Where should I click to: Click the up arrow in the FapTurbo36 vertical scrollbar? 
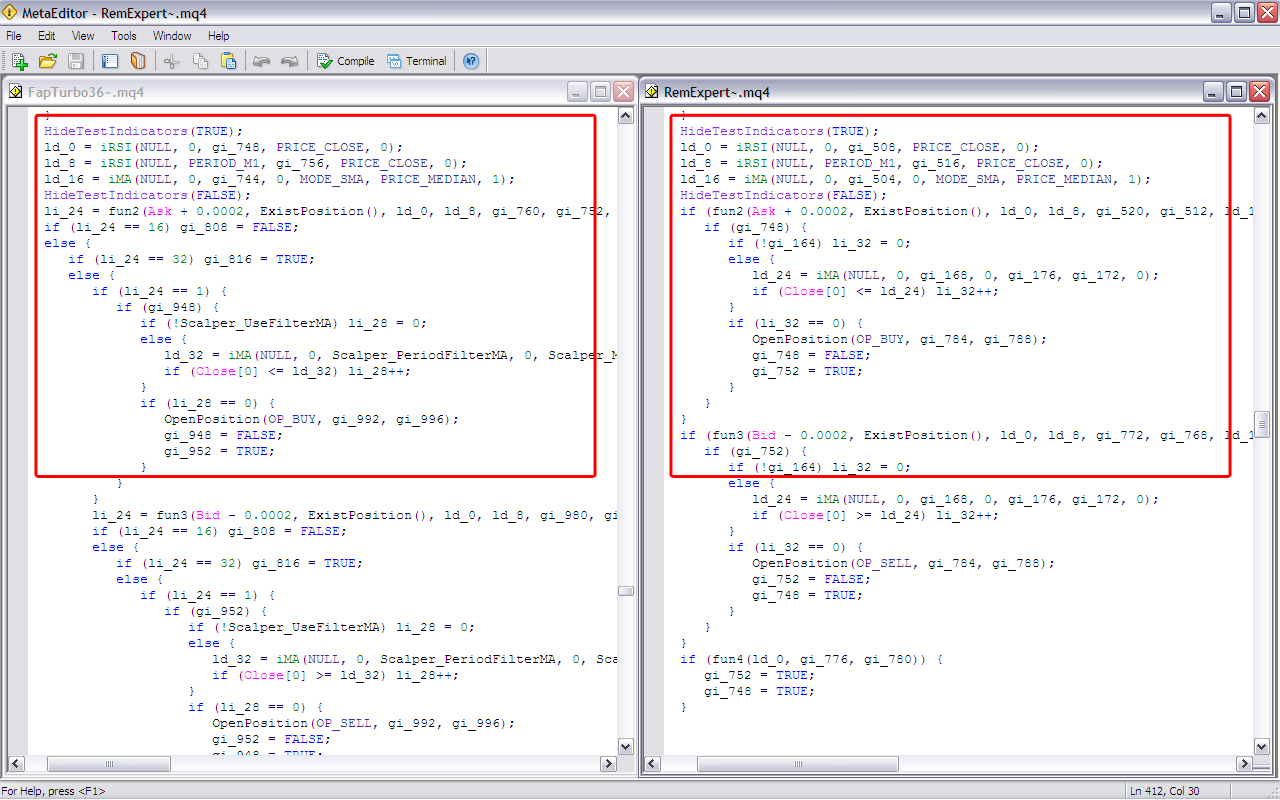[x=626, y=116]
